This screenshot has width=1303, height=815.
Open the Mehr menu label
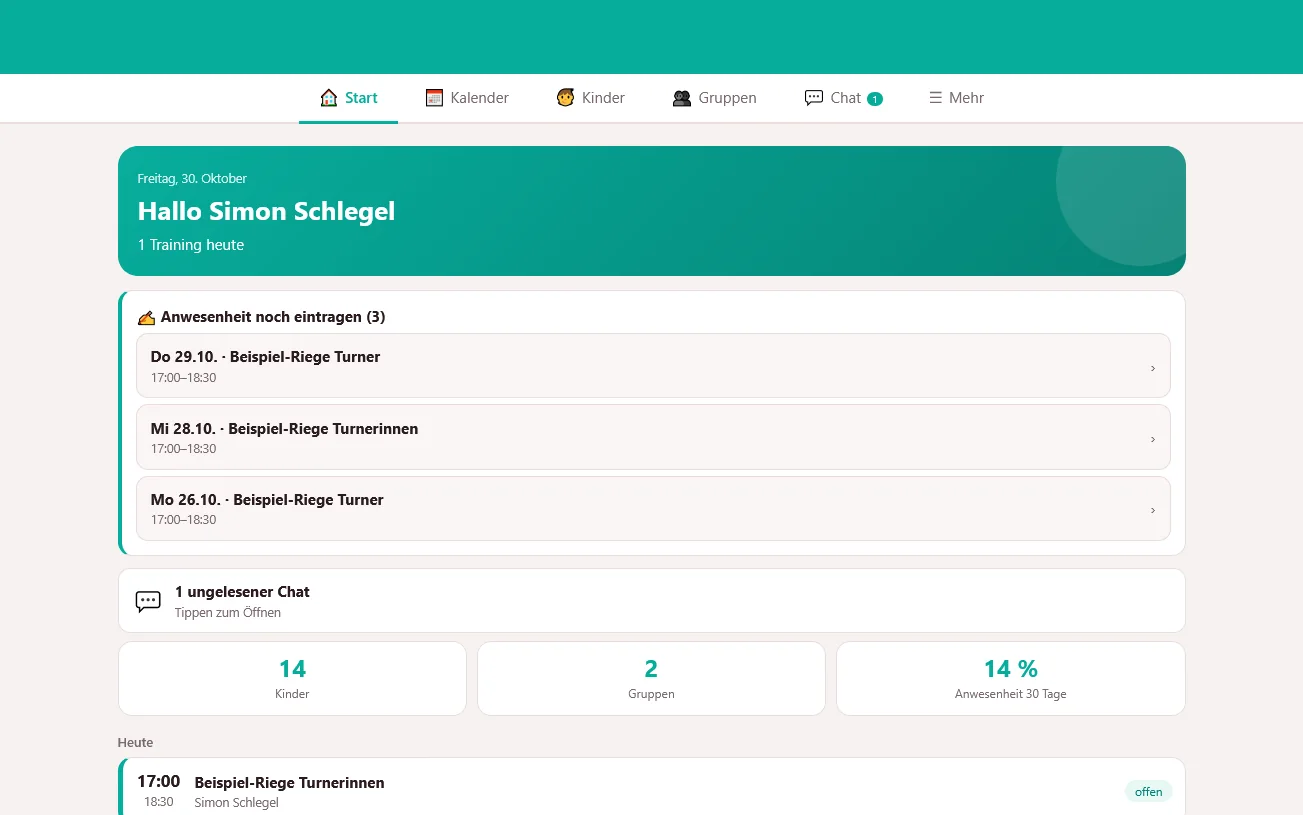point(966,98)
